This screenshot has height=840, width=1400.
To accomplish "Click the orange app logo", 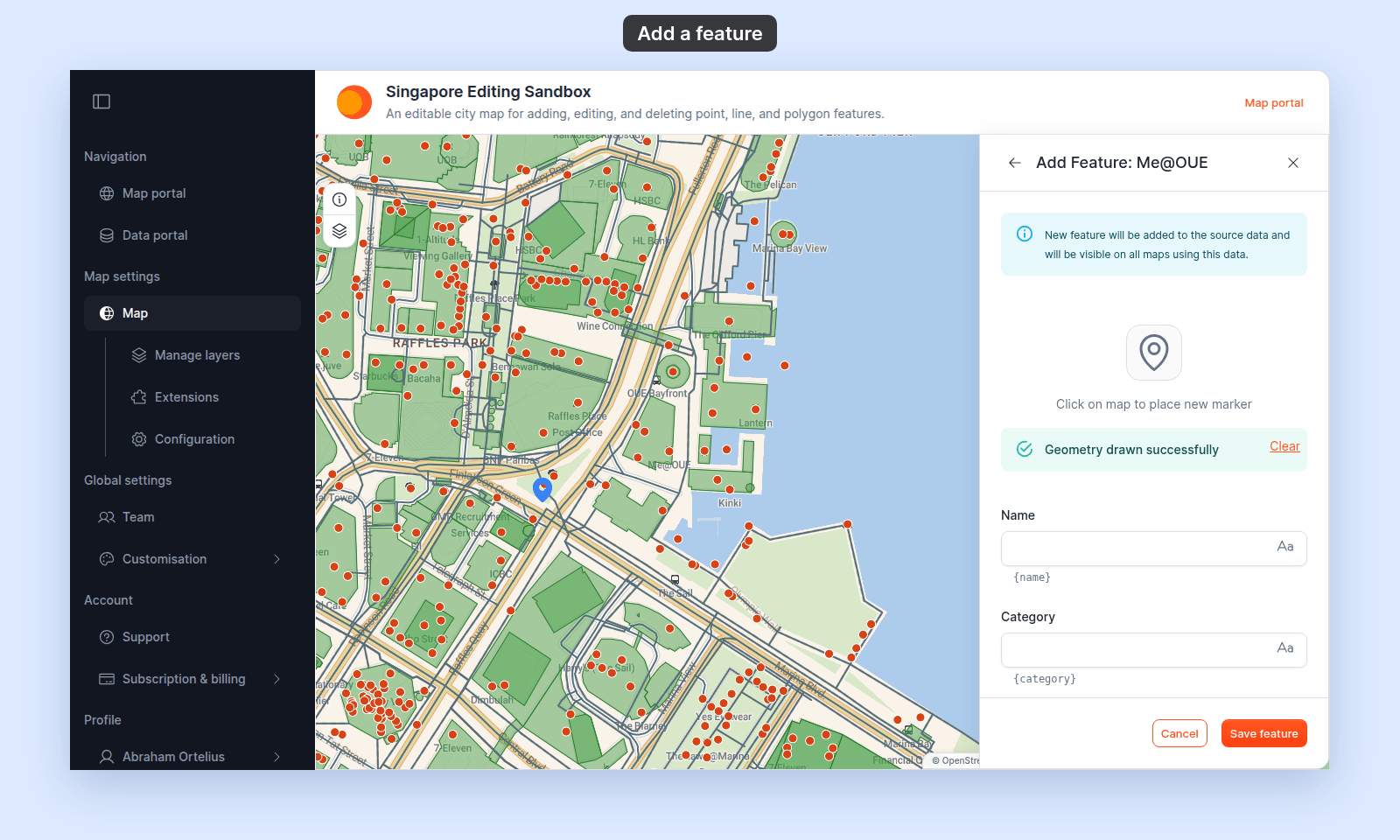I will tap(354, 102).
